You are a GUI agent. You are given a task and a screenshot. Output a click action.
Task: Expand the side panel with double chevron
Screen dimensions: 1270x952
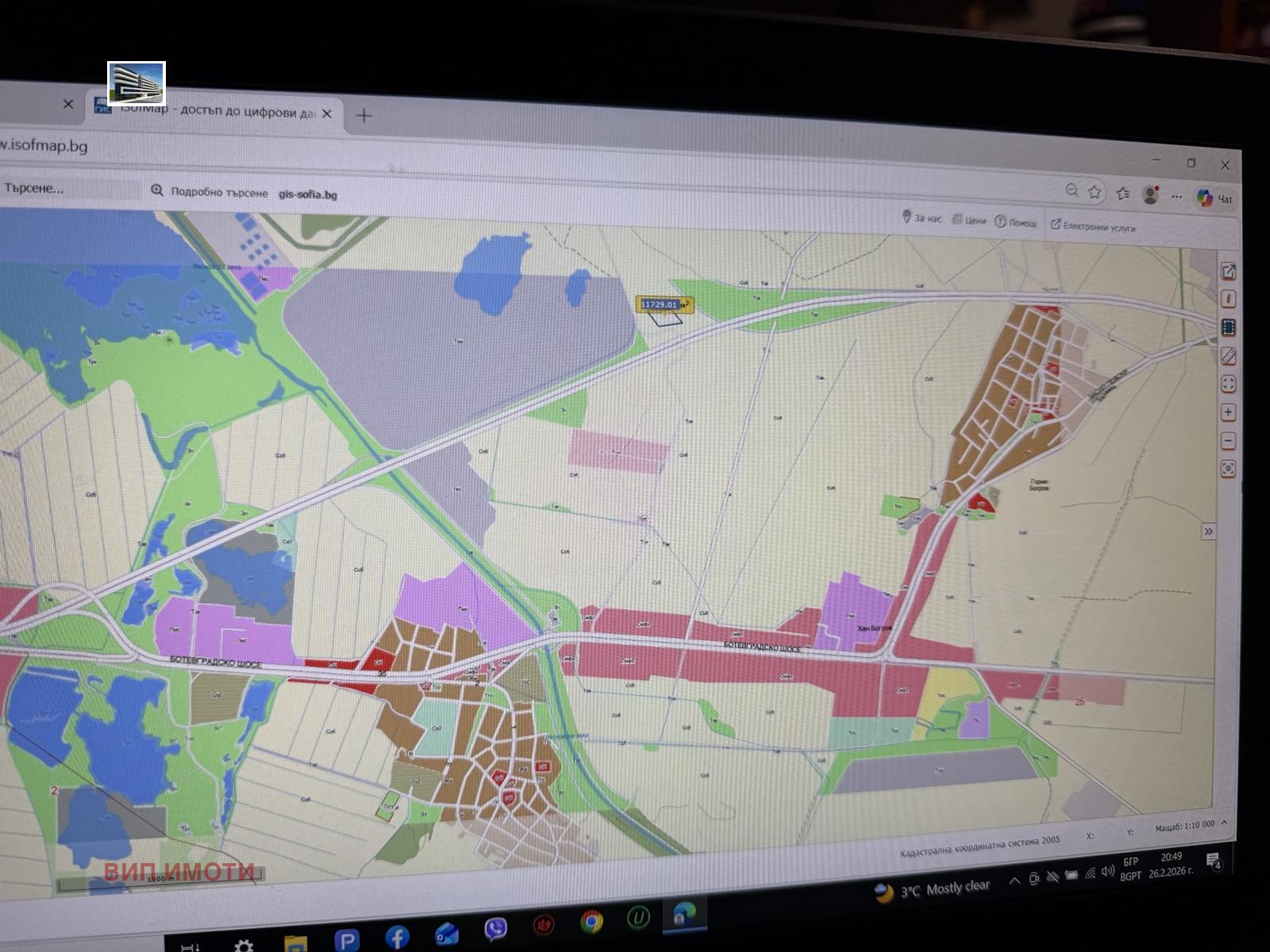(1208, 532)
